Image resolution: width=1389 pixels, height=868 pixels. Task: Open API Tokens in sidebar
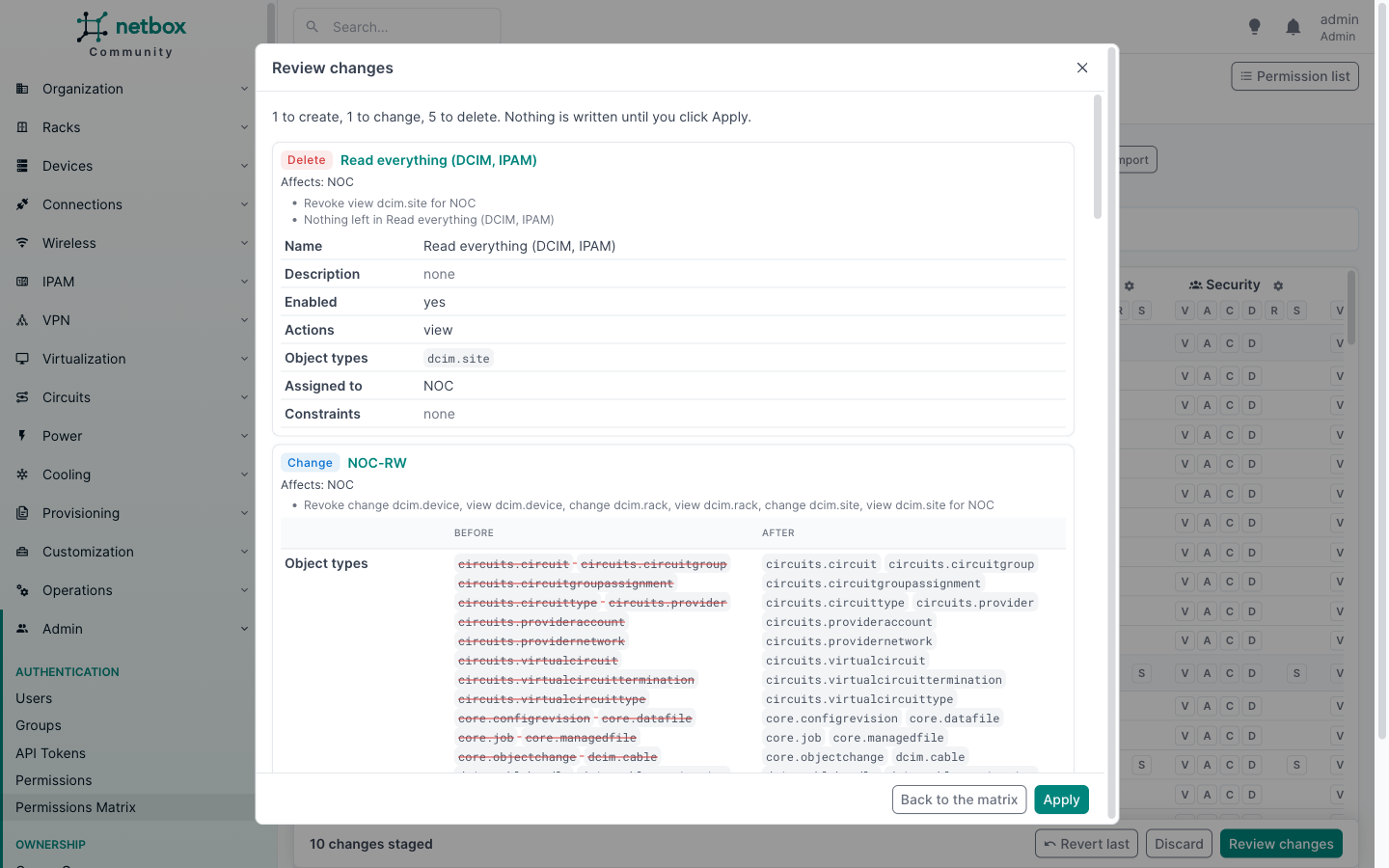[50, 753]
